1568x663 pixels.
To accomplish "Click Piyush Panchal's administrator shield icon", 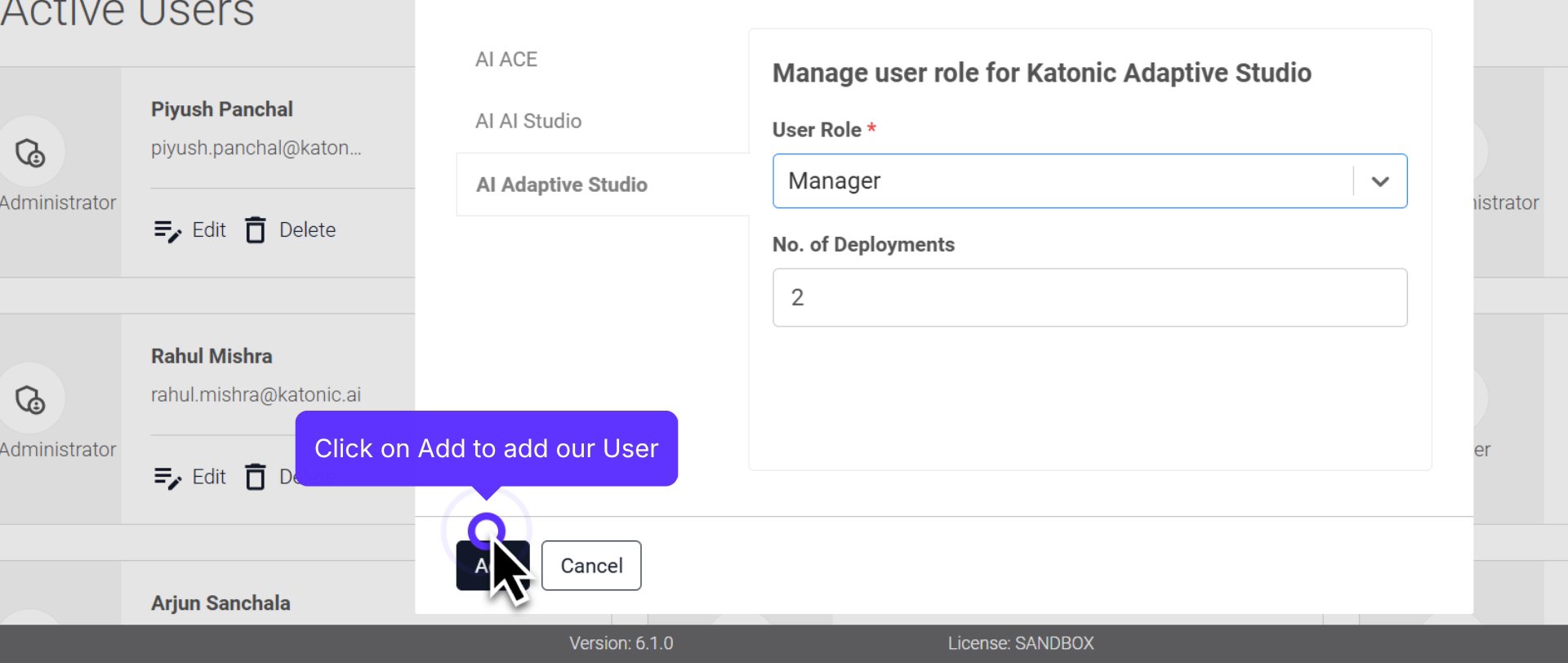I will (x=30, y=153).
